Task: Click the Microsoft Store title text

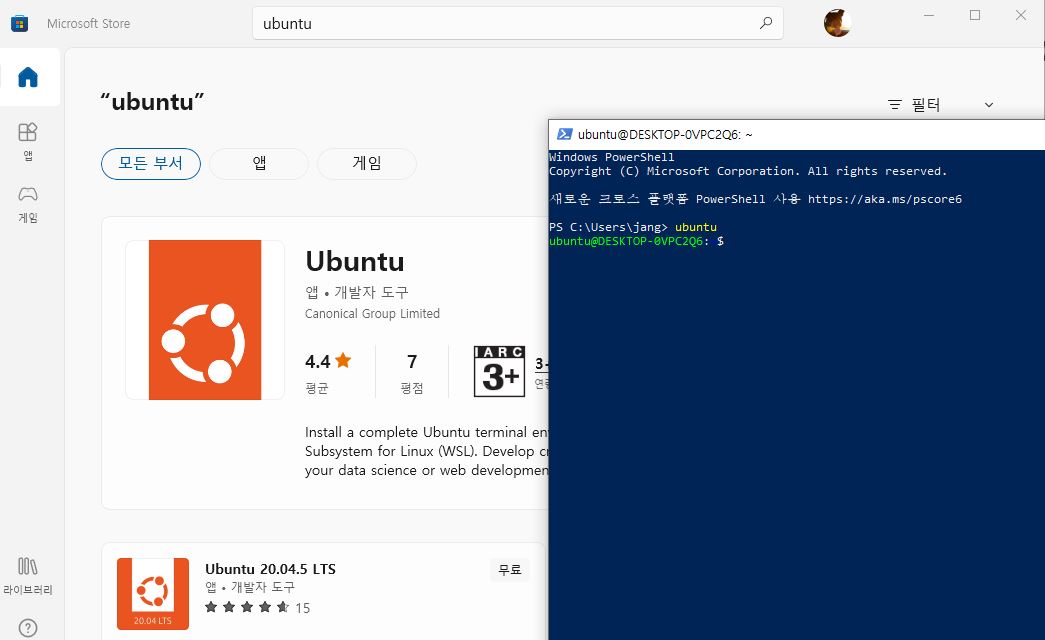Action: tap(89, 23)
